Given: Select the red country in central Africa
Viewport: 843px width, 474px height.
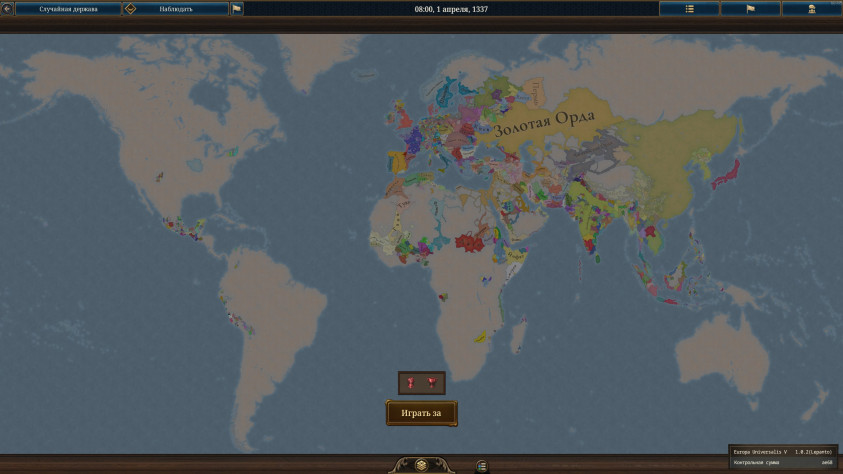Looking at the screenshot, I should (x=469, y=241).
